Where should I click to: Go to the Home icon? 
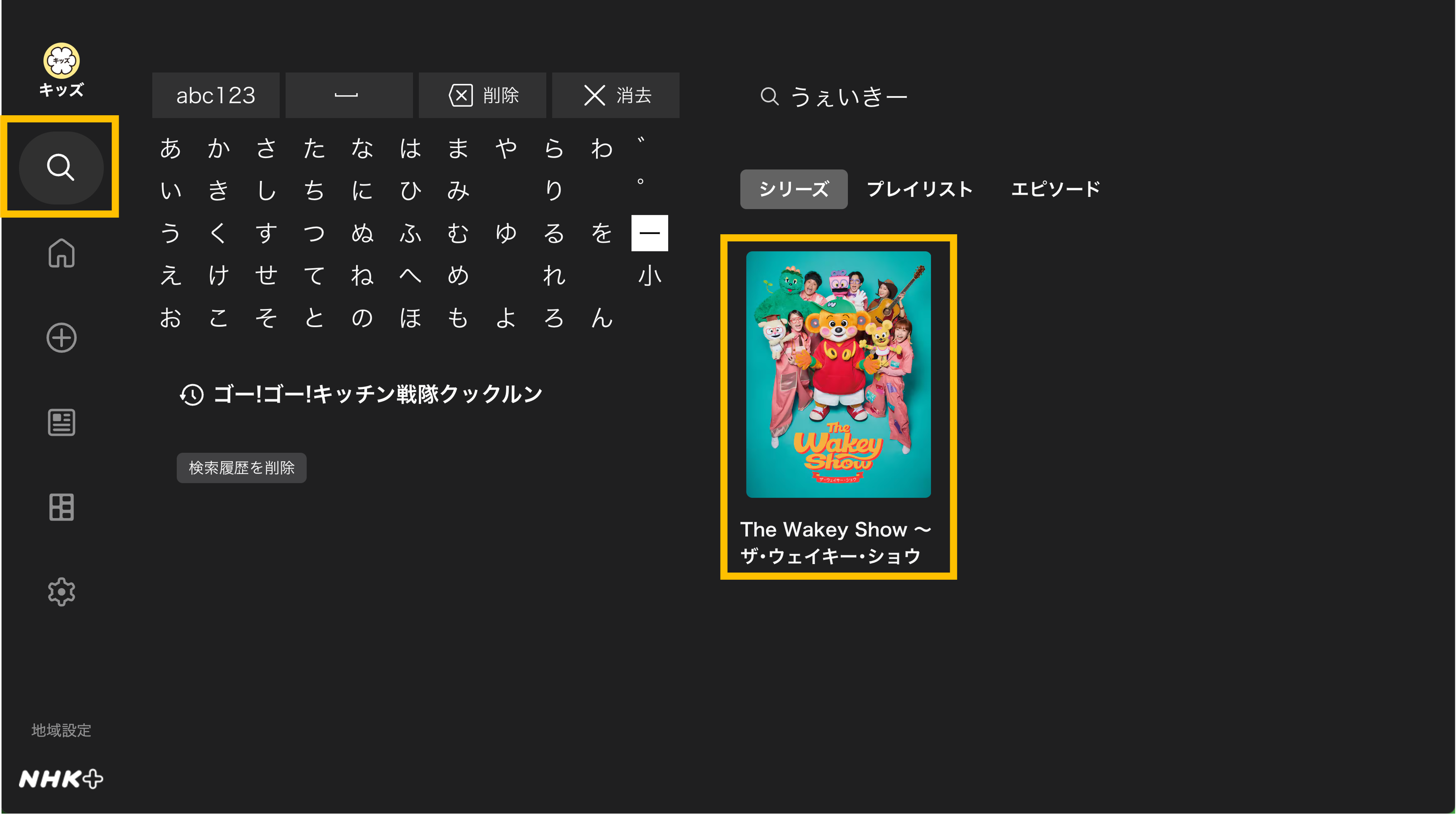[61, 253]
